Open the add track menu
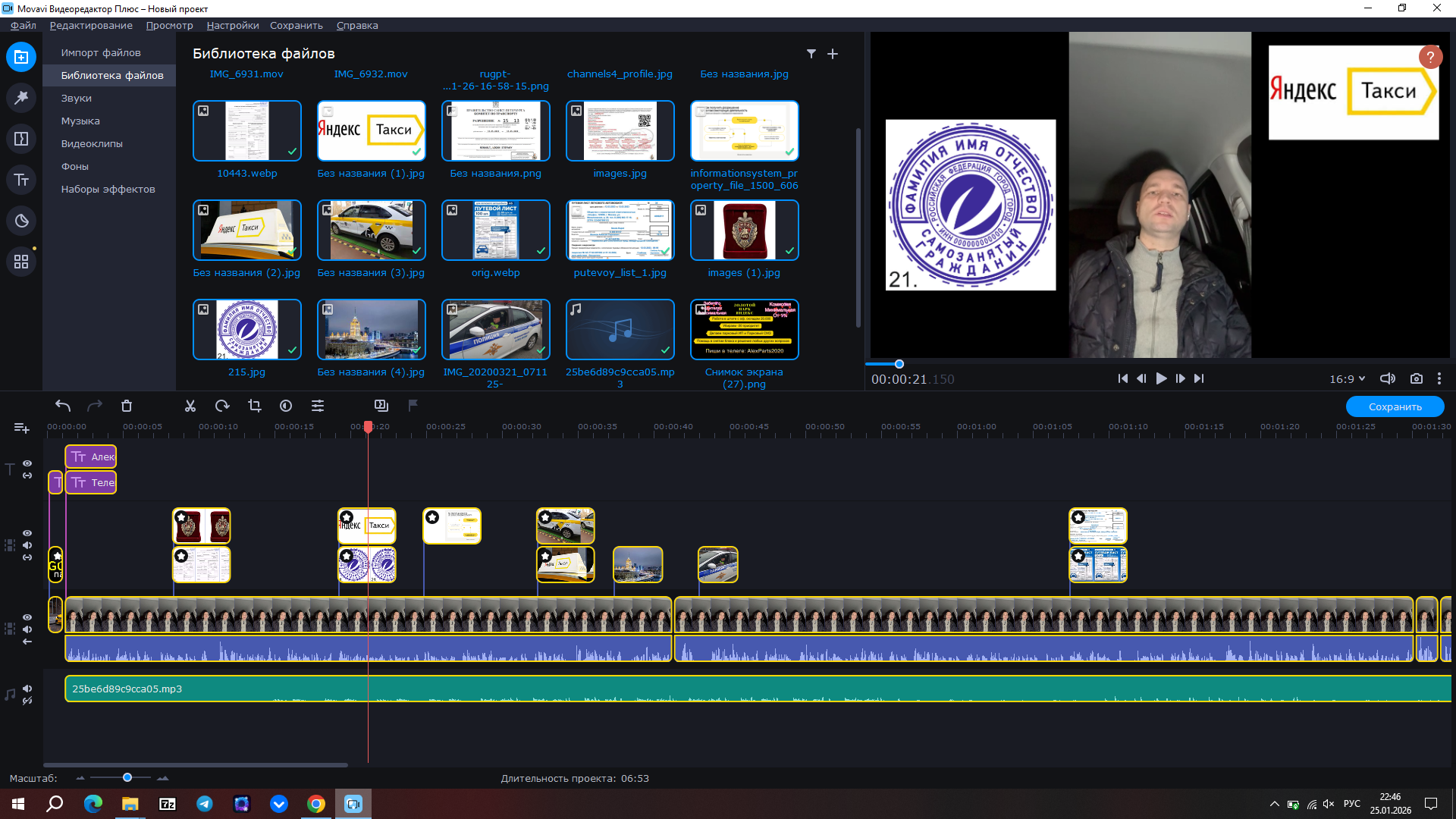This screenshot has width=1456, height=819. point(21,428)
